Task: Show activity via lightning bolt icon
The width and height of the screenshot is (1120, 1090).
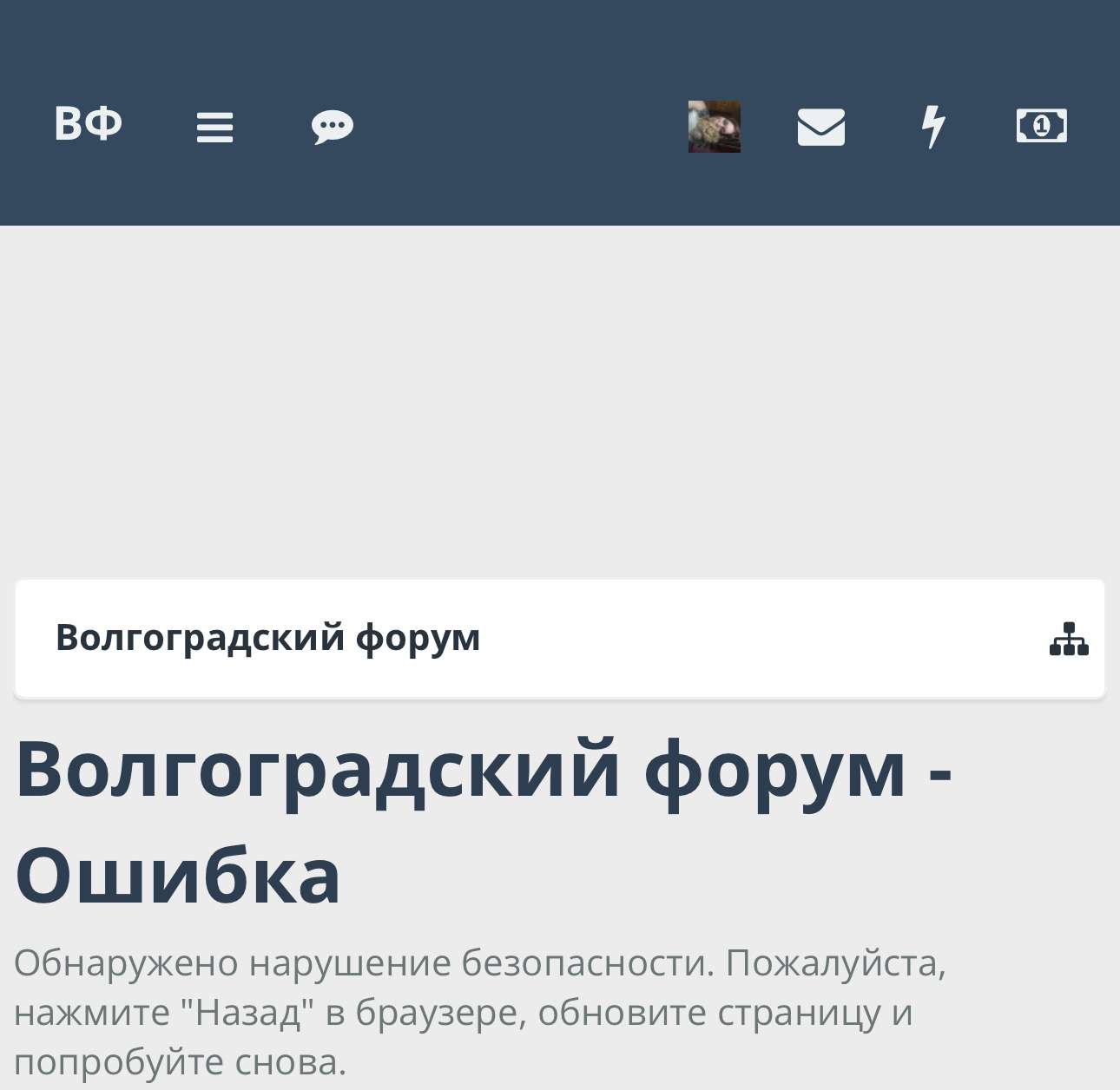Action: pyautogui.click(x=932, y=127)
